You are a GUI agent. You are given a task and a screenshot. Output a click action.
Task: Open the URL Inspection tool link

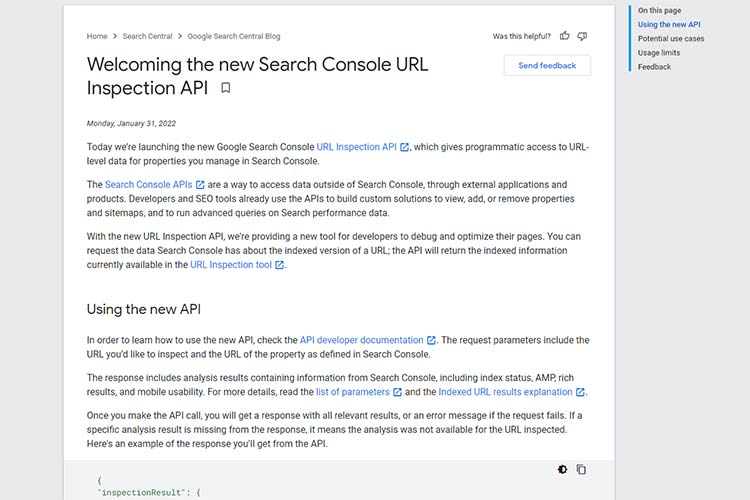pos(230,265)
